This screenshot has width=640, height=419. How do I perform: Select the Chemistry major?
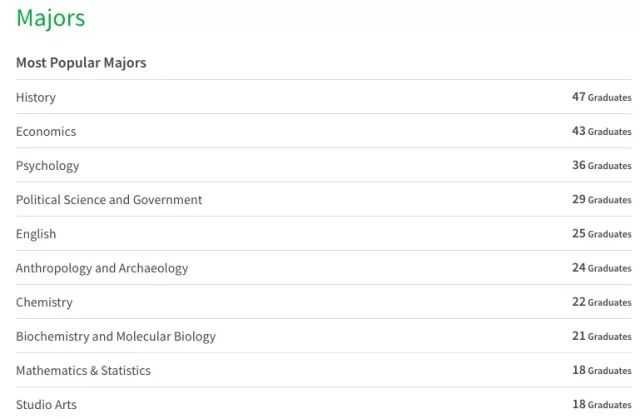[x=44, y=302]
